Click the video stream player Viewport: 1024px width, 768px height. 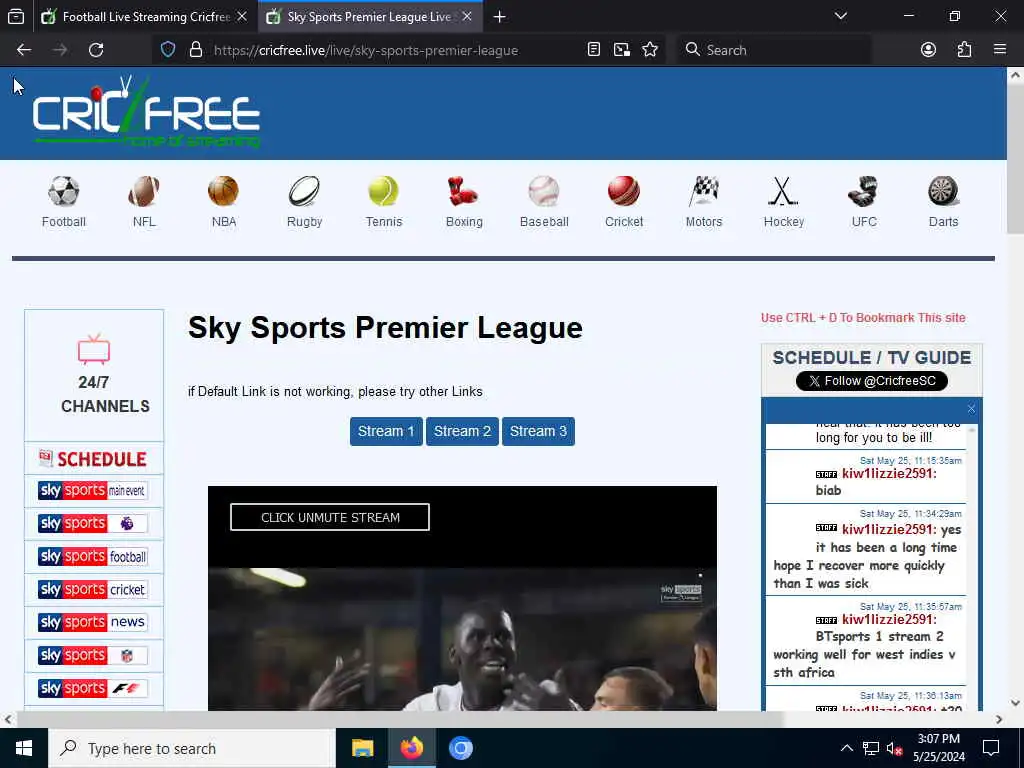click(462, 598)
